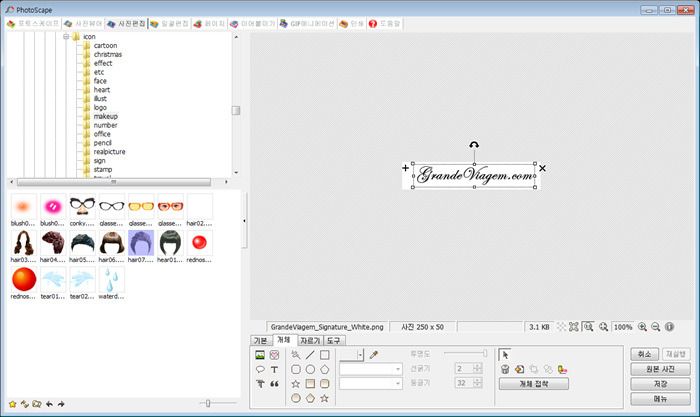The image size is (700, 417).
Task: Click the insert photo object icon
Action: [x=260, y=355]
